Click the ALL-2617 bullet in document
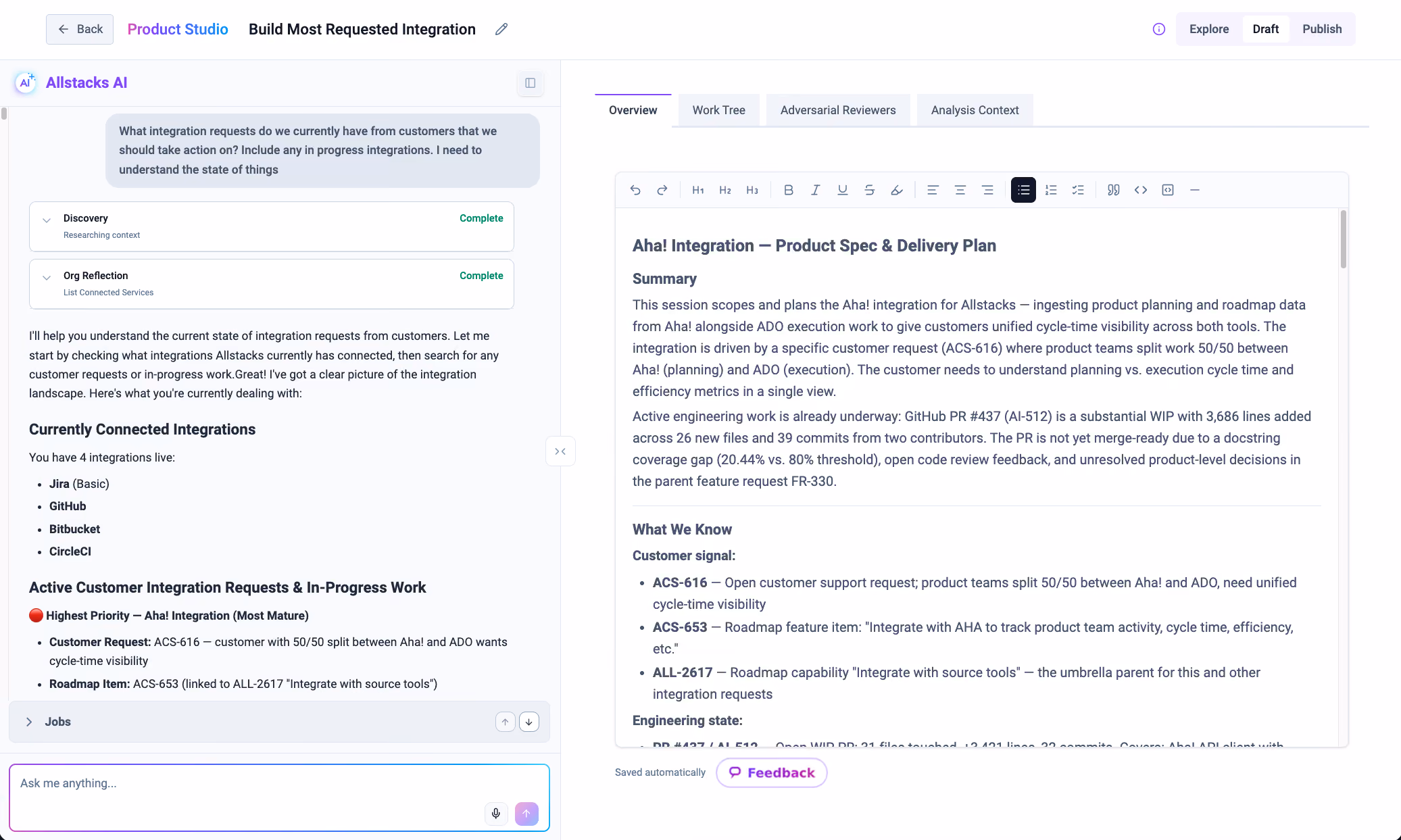 956,683
